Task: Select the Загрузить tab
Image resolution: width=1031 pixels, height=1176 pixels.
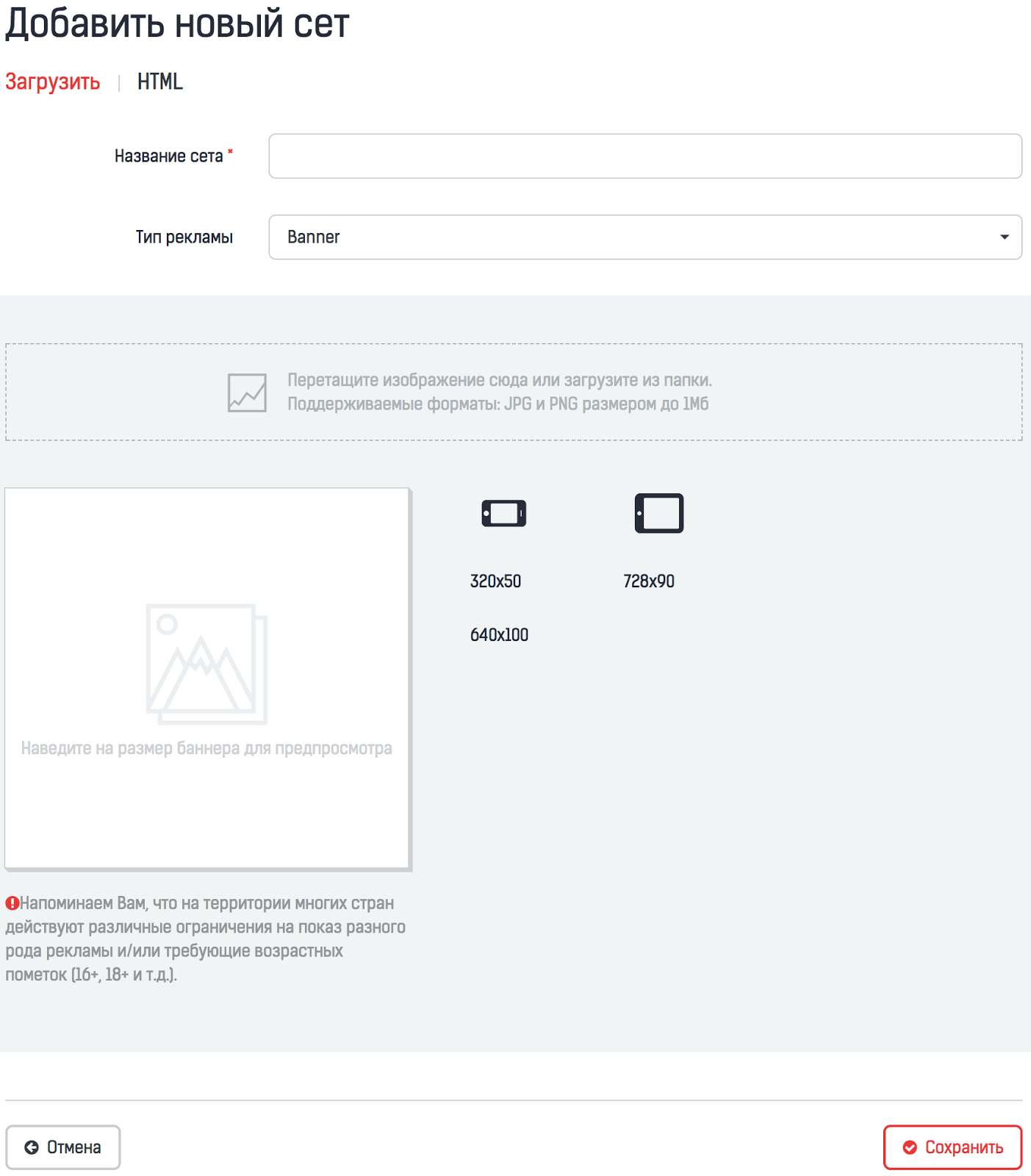Action: pyautogui.click(x=53, y=82)
